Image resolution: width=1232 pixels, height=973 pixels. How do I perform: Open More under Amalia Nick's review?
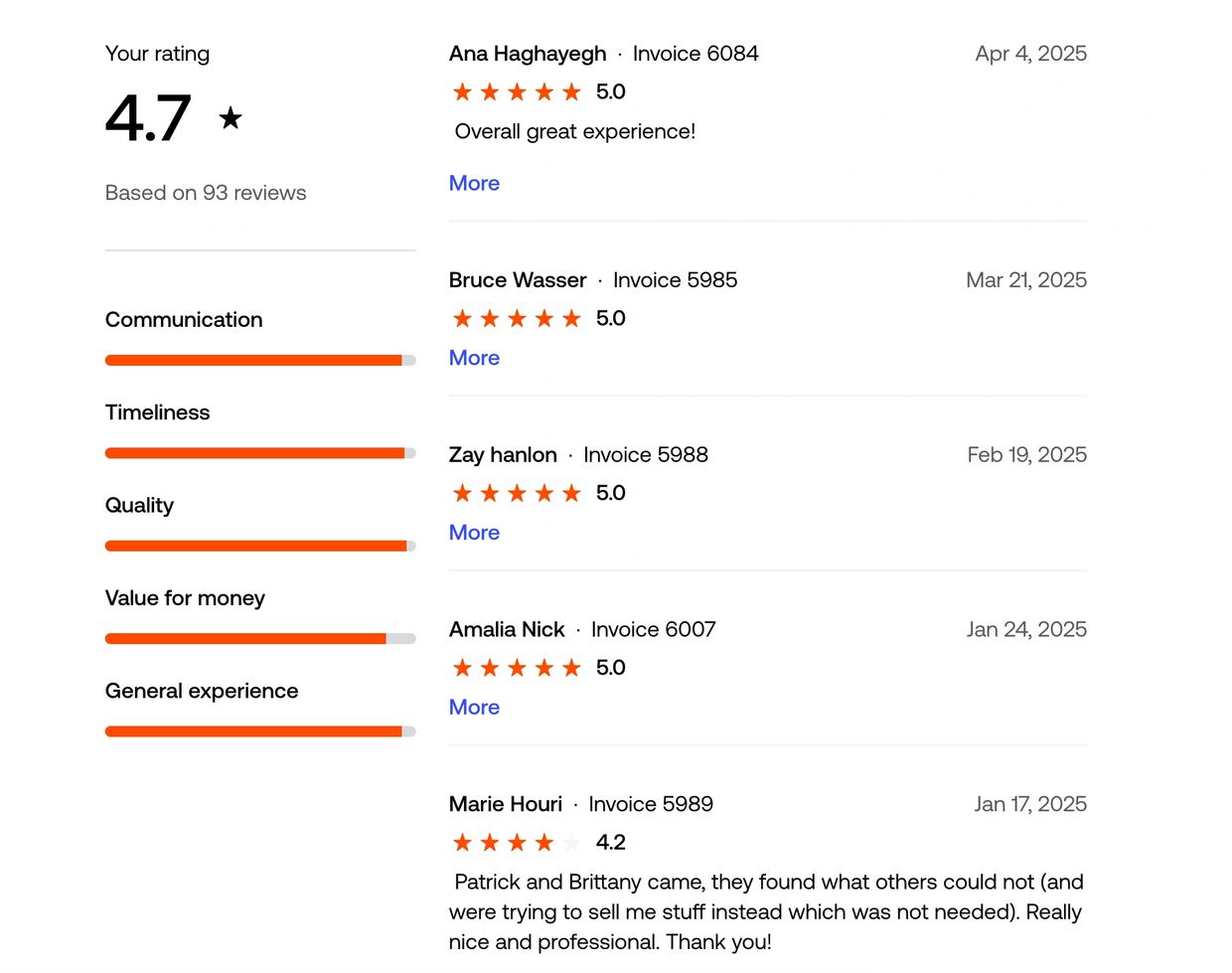tap(474, 708)
